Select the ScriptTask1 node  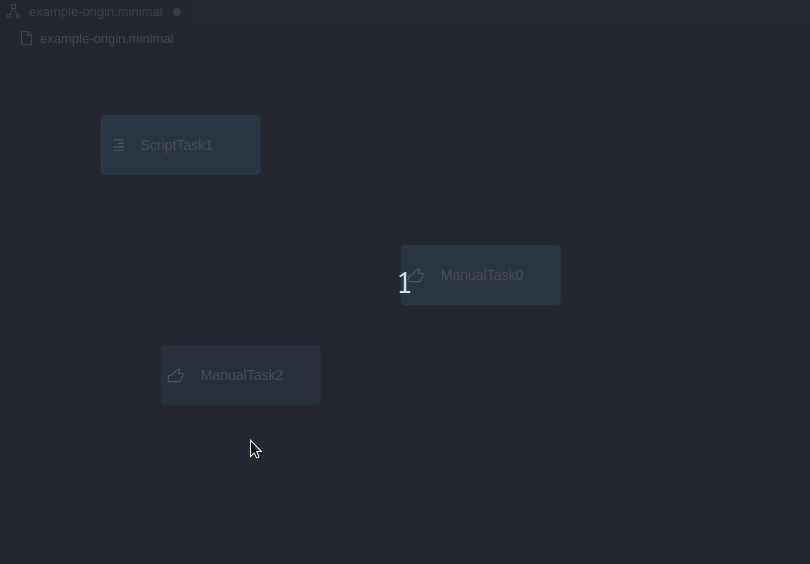(181, 145)
